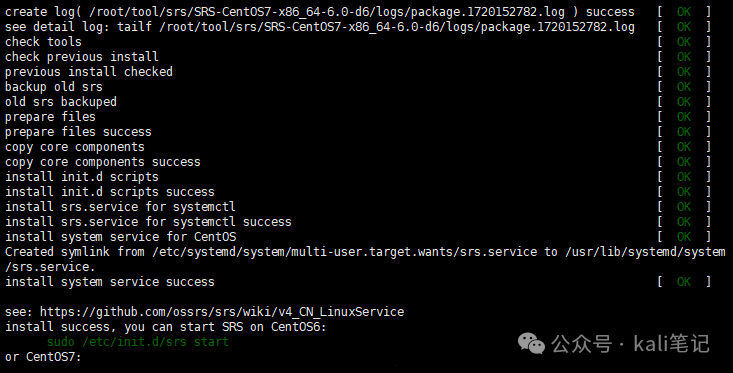This screenshot has width=733, height=373.
Task: Click the 'install init.d scripts' line
Action: tap(82, 177)
